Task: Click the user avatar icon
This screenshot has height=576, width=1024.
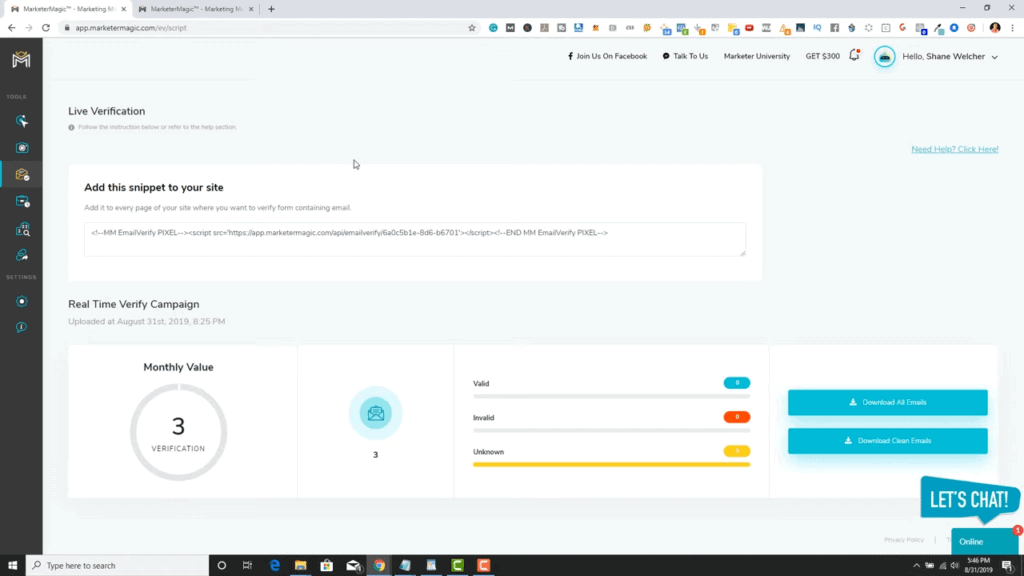Action: click(x=885, y=57)
